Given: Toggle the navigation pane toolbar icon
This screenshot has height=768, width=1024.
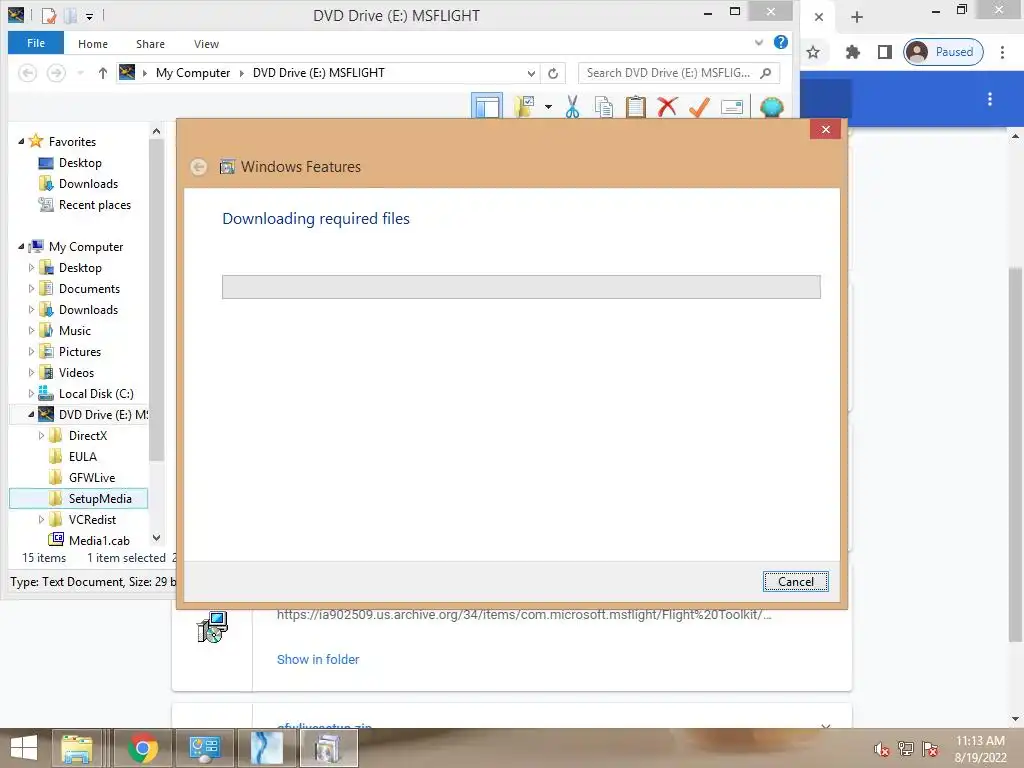Looking at the screenshot, I should (x=487, y=106).
